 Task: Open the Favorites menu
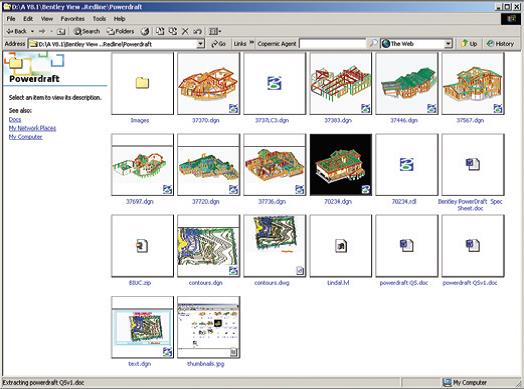click(x=73, y=19)
